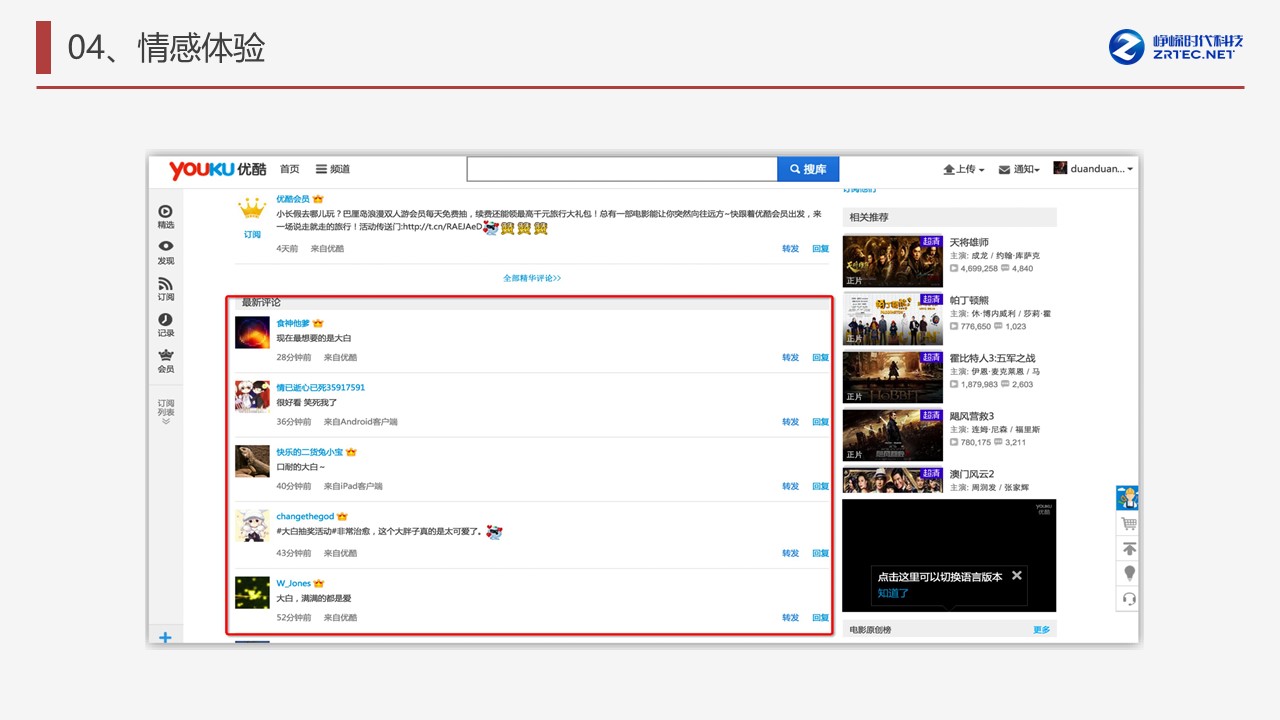Click the lightbulb feedback icon
The height and width of the screenshot is (720, 1280).
point(1129,573)
